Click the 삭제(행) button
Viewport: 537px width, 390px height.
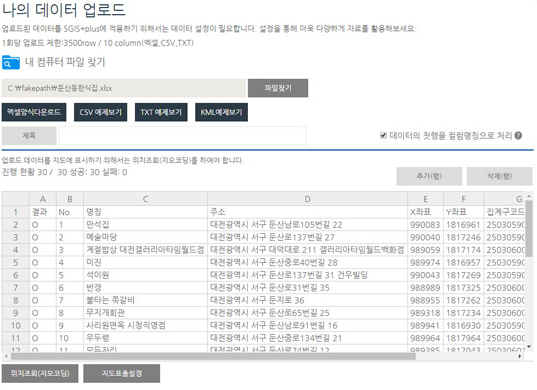[499, 176]
